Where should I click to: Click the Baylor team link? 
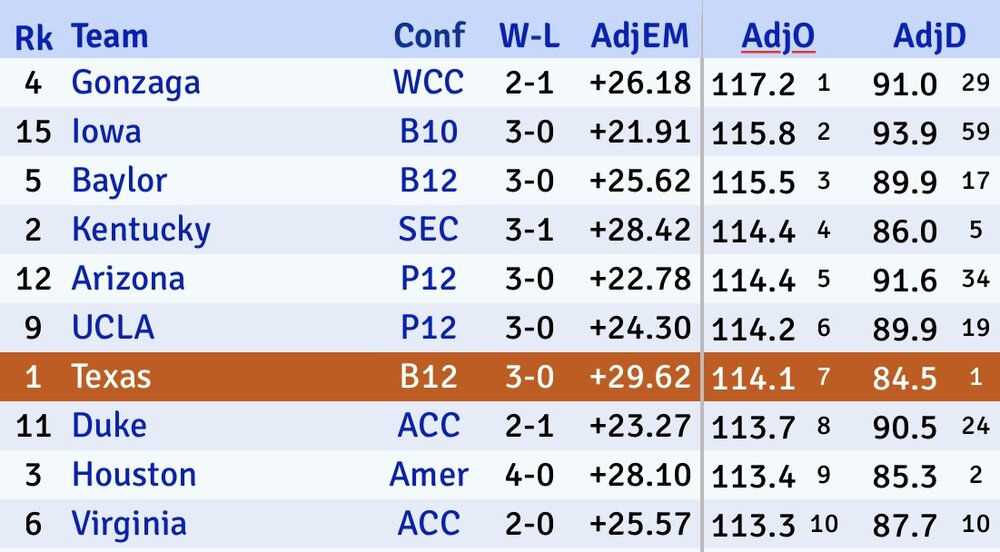[x=119, y=181]
